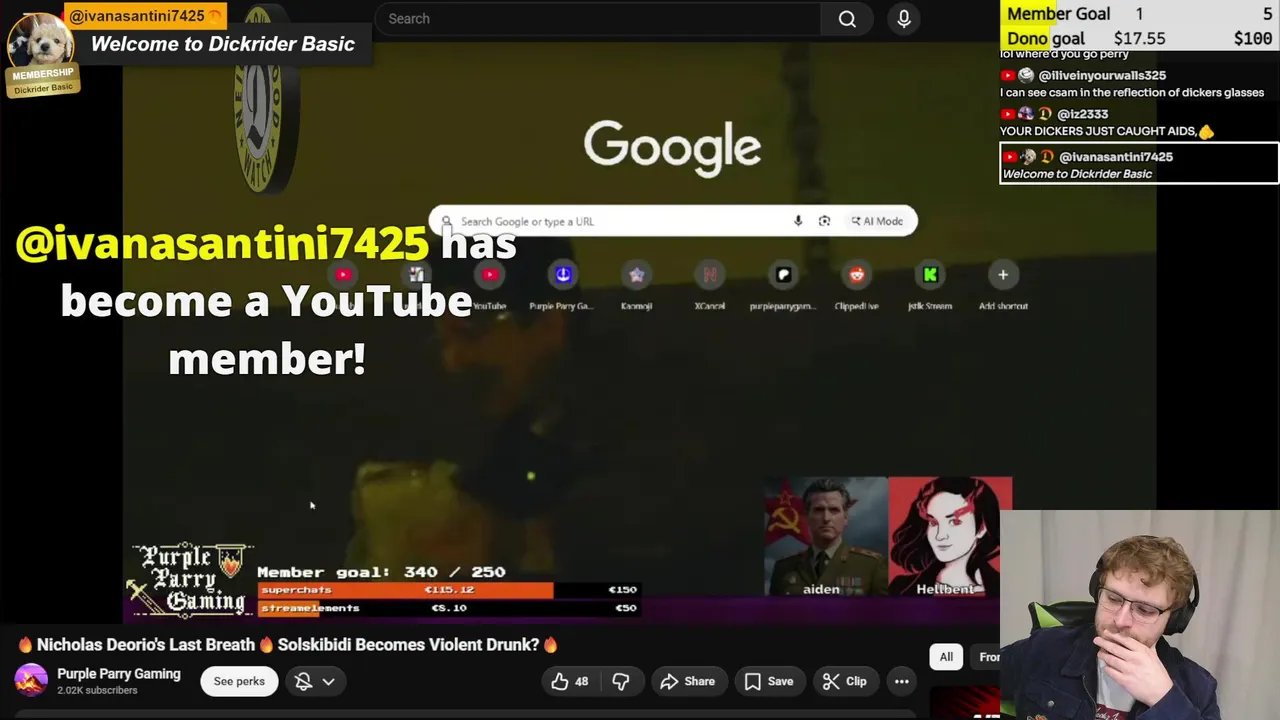
Task: Like the video with 48 likes
Action: pos(570,681)
